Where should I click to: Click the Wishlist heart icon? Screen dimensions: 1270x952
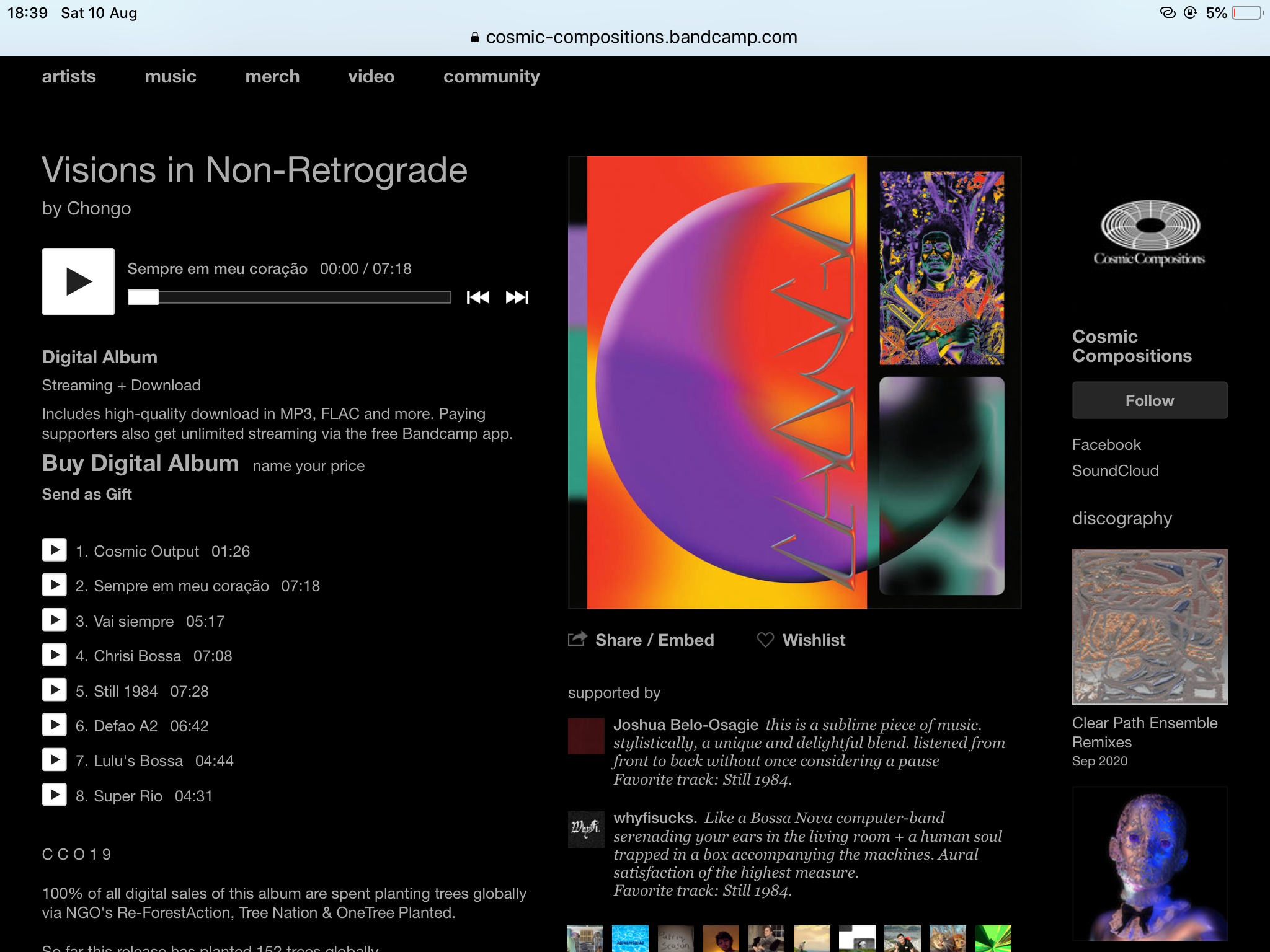click(x=765, y=640)
